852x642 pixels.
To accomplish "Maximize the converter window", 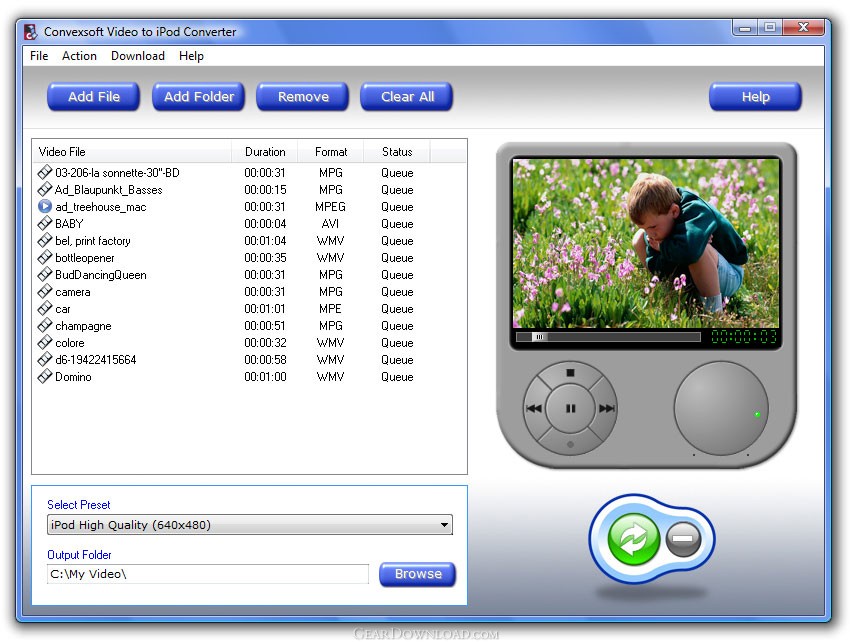I will point(769,27).
